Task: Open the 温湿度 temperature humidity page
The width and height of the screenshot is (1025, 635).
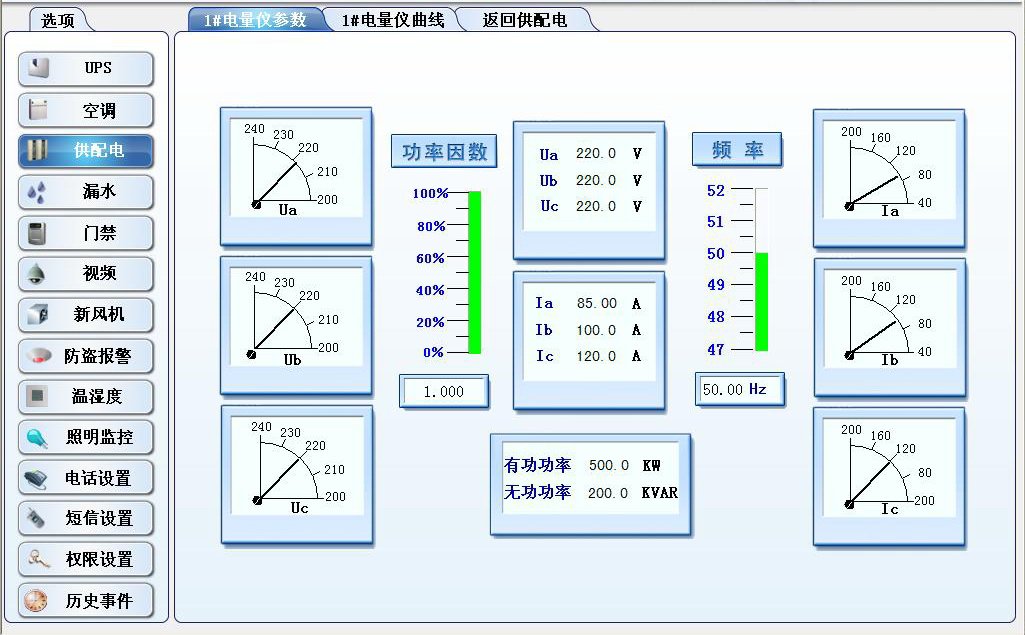Action: click(x=86, y=396)
